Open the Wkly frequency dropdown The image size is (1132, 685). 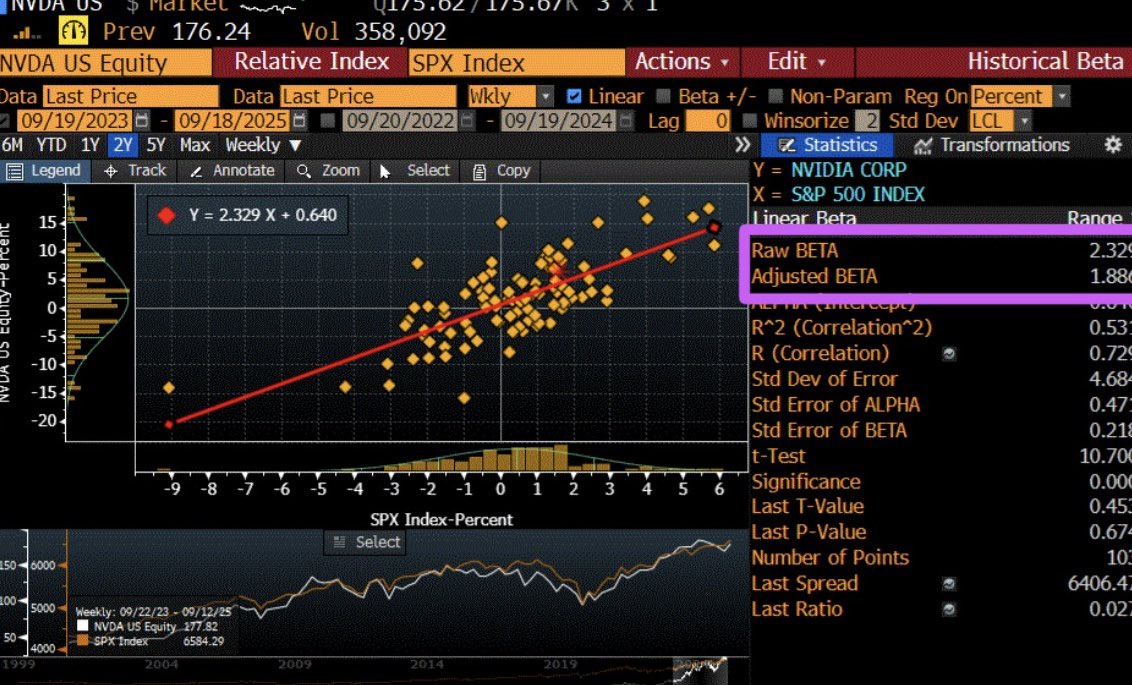(x=545, y=97)
